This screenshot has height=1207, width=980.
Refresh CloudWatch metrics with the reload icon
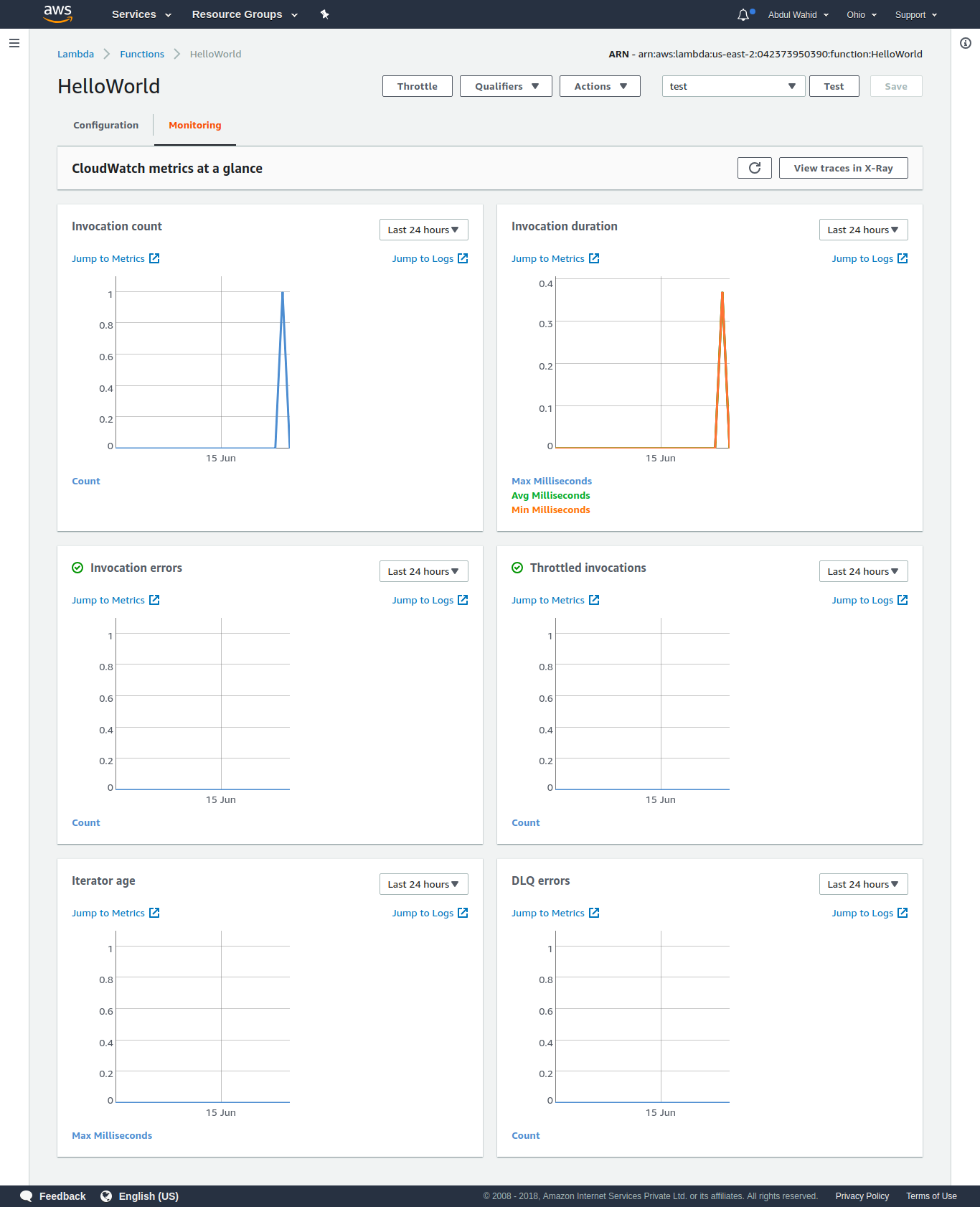(x=755, y=168)
